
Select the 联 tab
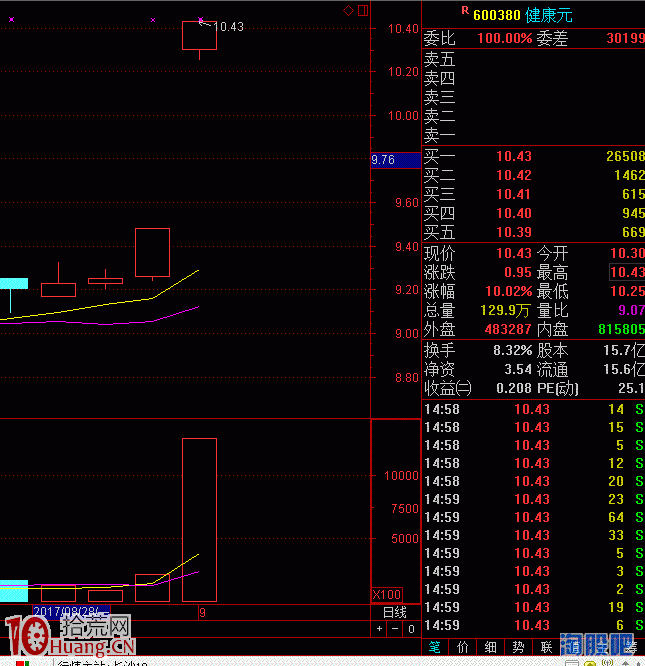(x=545, y=647)
